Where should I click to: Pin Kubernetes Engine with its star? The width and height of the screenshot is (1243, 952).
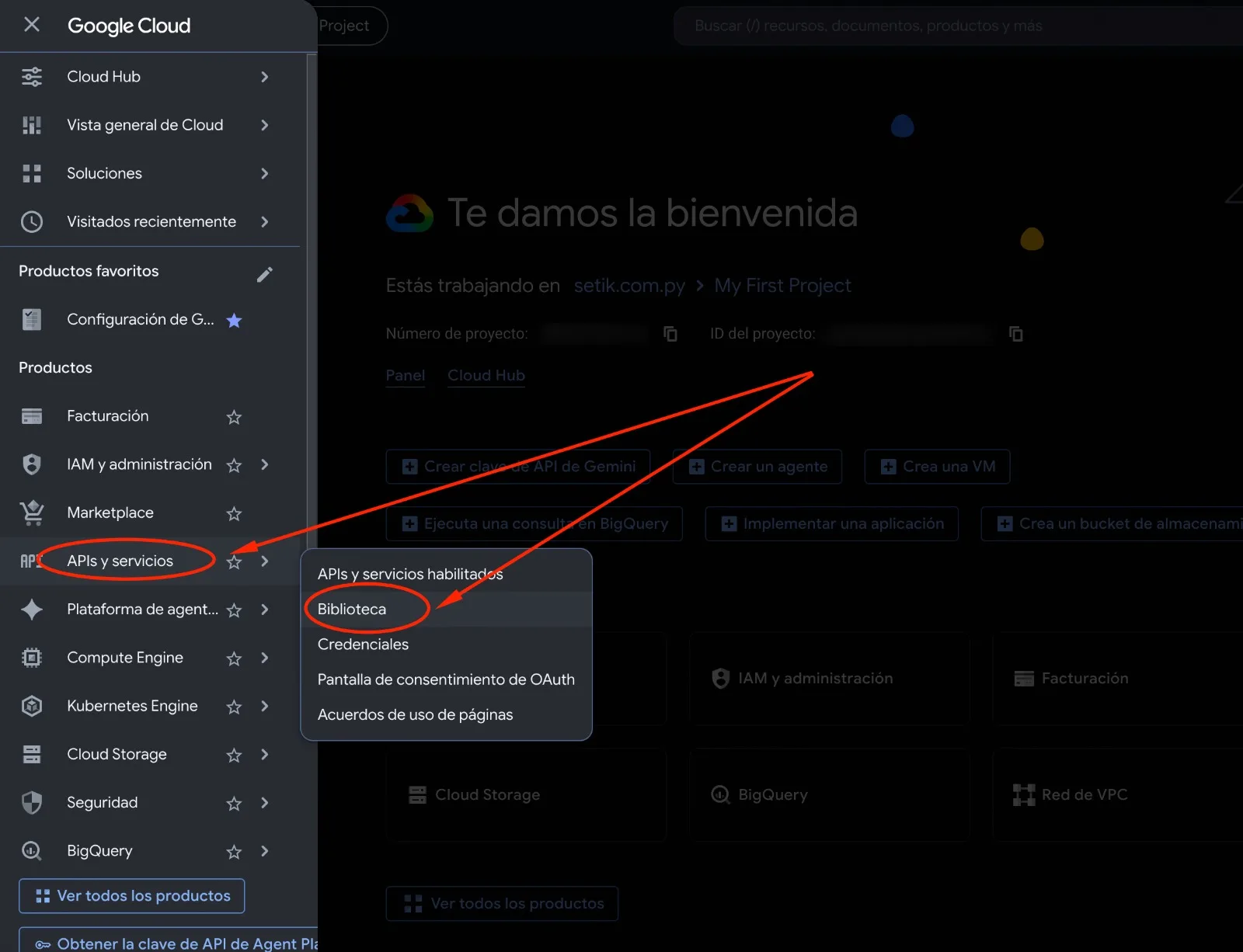(x=234, y=707)
